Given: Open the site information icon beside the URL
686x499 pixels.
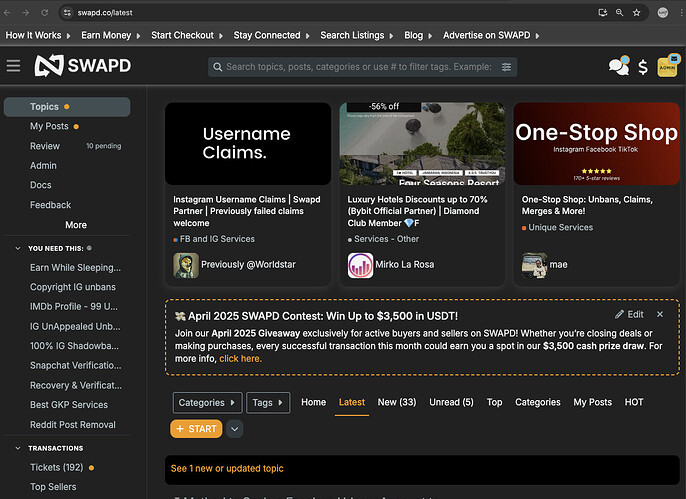Looking at the screenshot, I should [67, 13].
